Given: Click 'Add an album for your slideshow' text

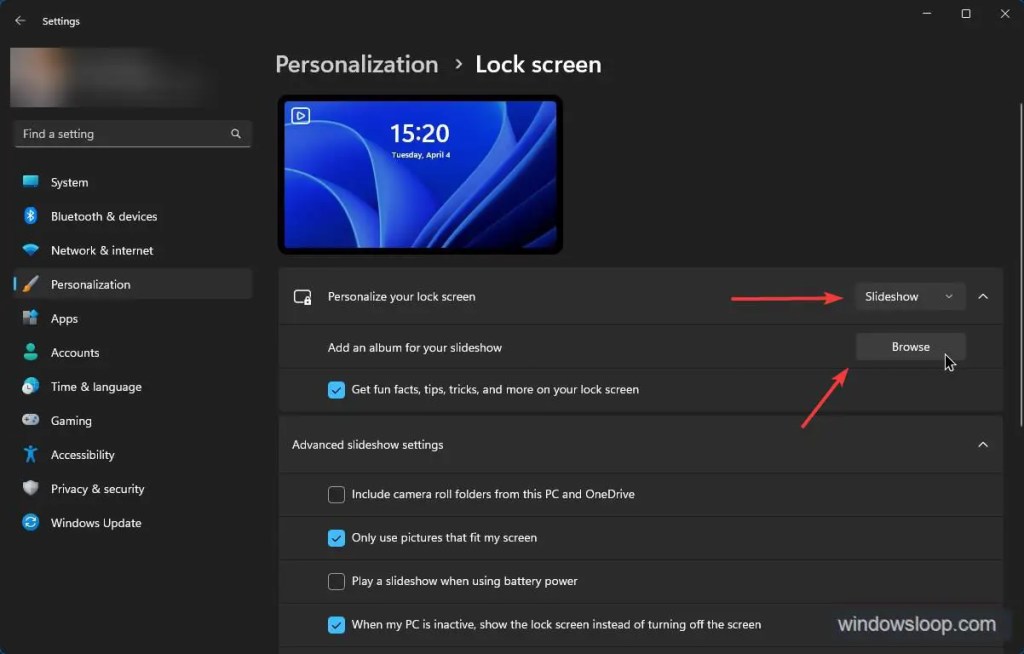Looking at the screenshot, I should pos(415,348).
